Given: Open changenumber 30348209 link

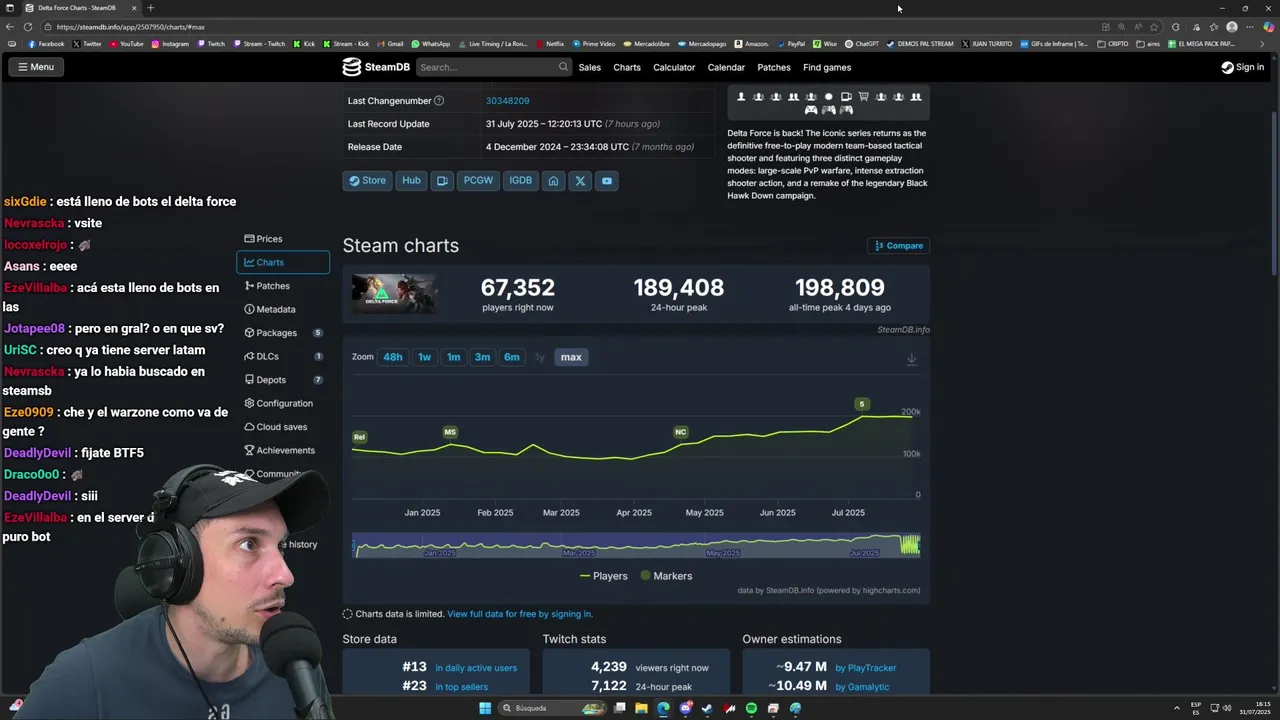Looking at the screenshot, I should 507,101.
